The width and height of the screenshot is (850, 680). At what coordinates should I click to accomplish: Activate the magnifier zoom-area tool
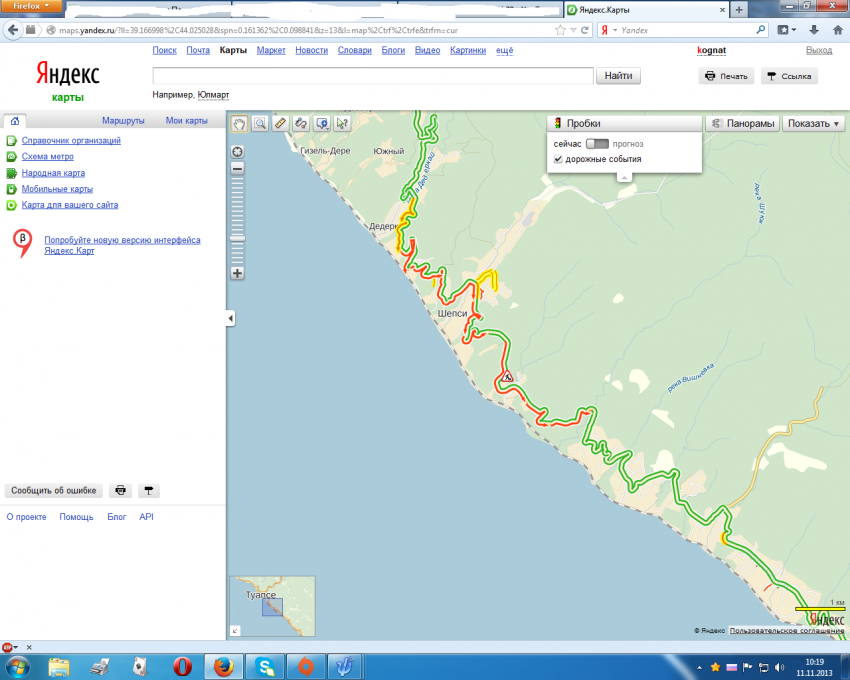click(x=259, y=123)
